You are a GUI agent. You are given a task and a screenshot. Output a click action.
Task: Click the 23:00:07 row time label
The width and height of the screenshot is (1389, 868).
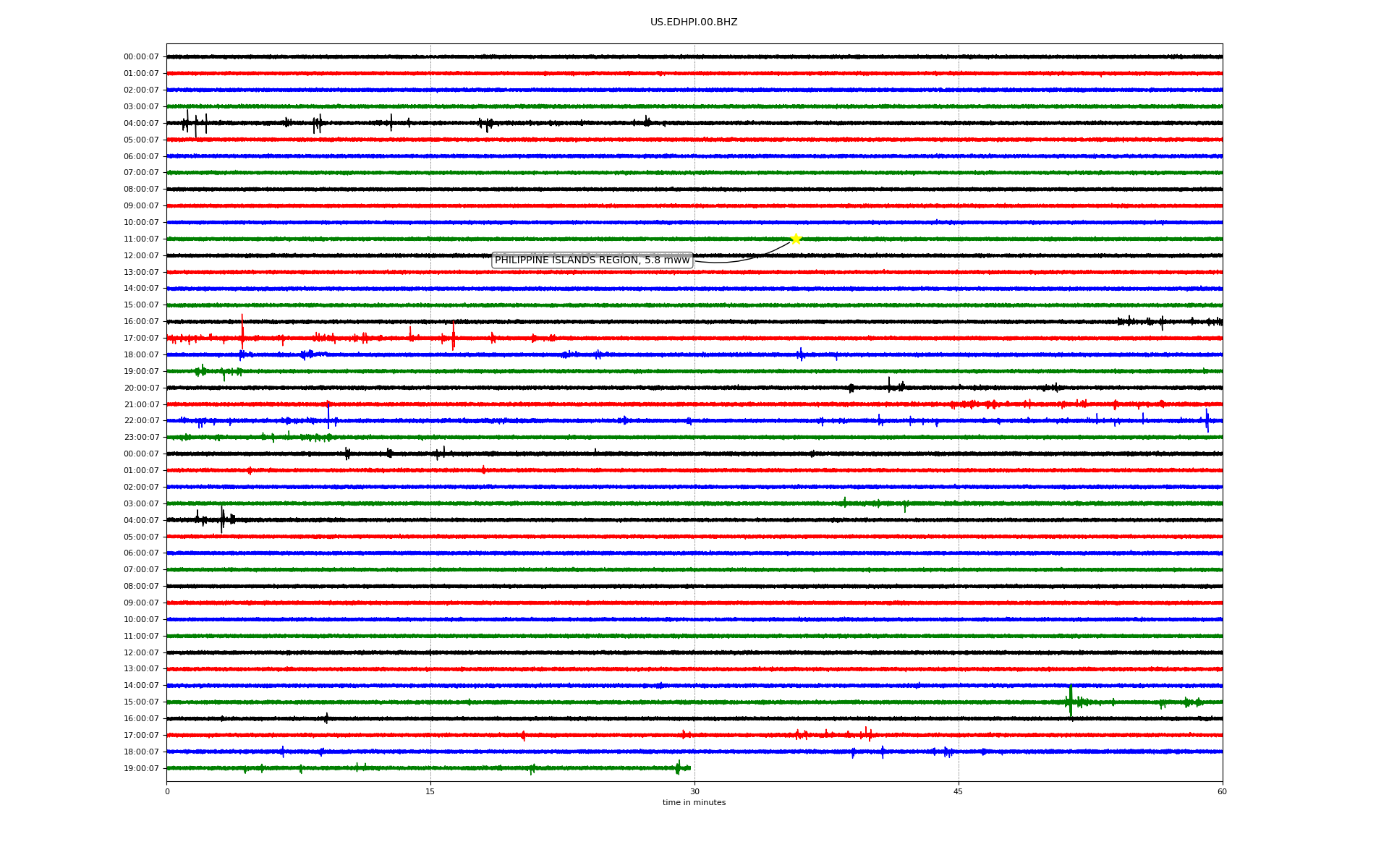pyautogui.click(x=141, y=438)
